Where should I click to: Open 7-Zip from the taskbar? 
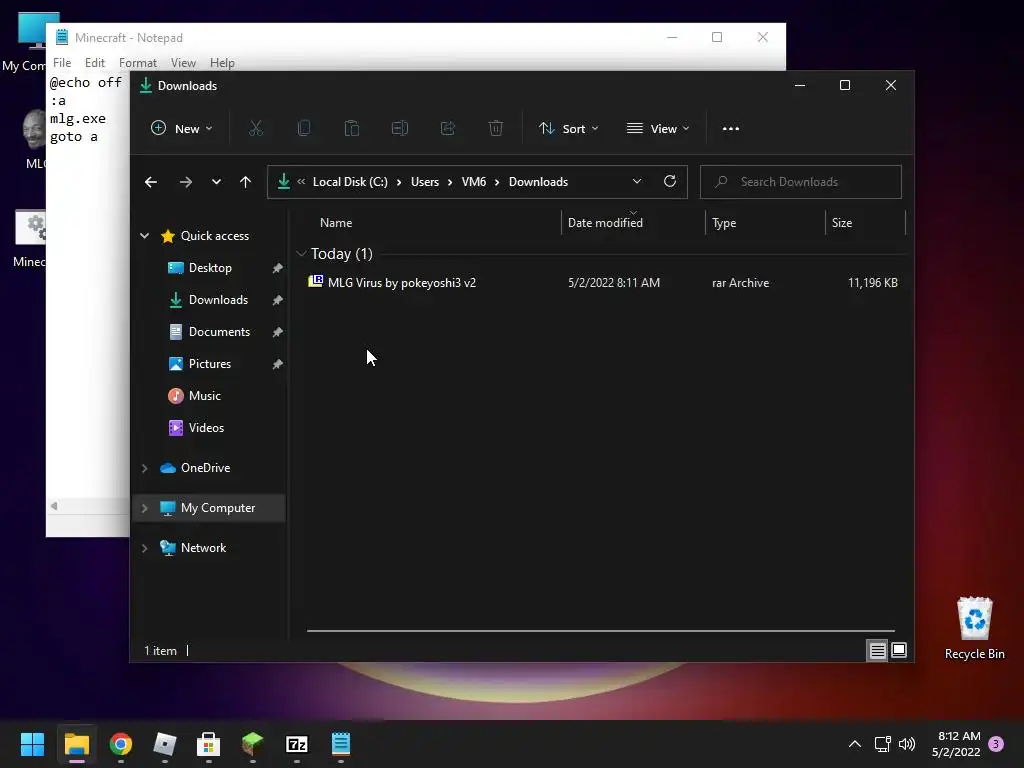pyautogui.click(x=296, y=744)
